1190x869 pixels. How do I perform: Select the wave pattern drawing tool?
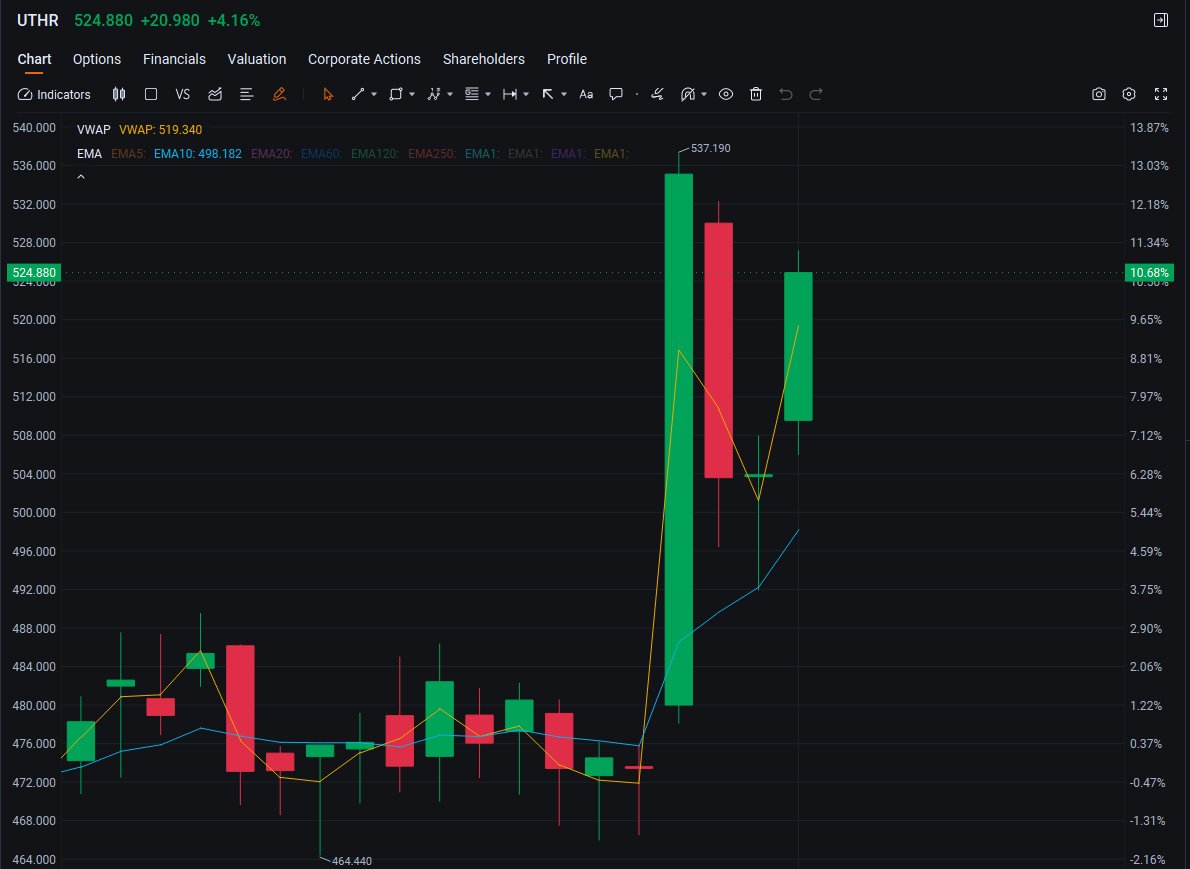click(x=433, y=94)
